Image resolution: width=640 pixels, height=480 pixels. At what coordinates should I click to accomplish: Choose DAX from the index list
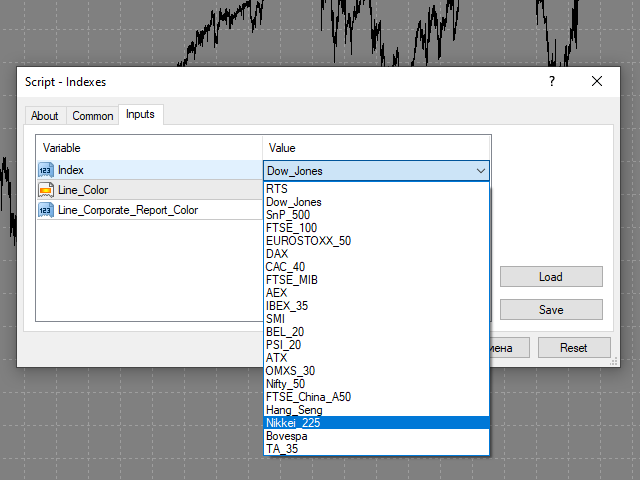tap(376, 254)
